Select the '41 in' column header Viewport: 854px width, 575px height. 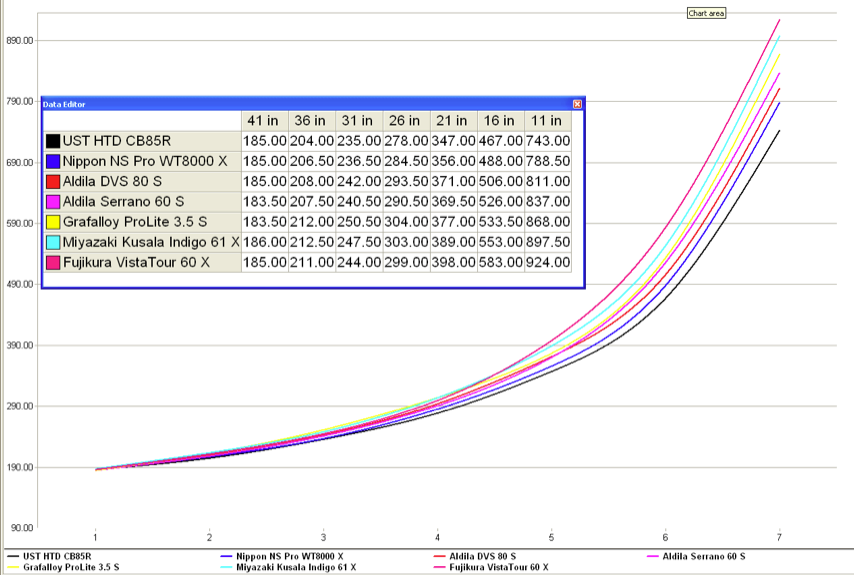coord(265,121)
